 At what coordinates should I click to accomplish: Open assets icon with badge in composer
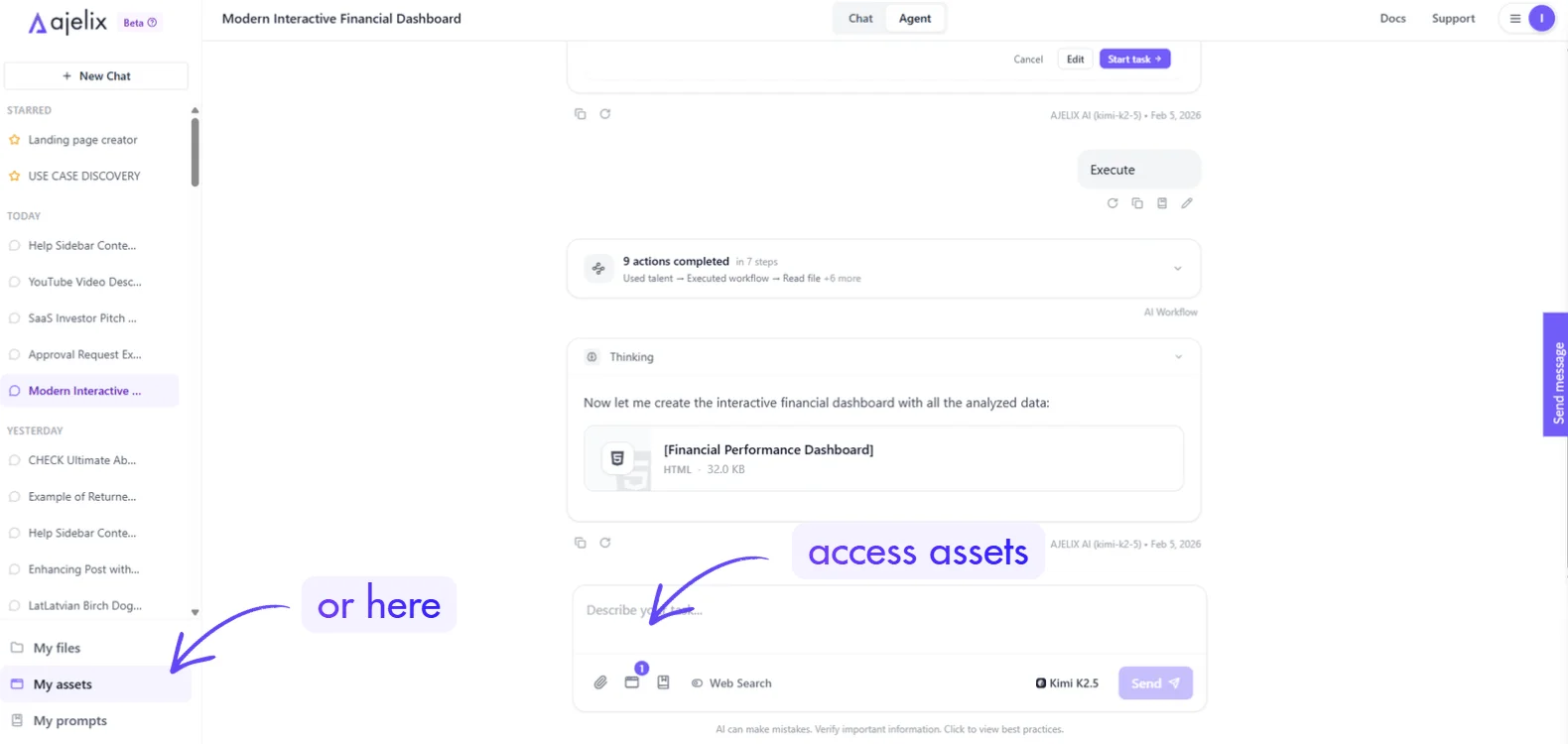click(632, 682)
